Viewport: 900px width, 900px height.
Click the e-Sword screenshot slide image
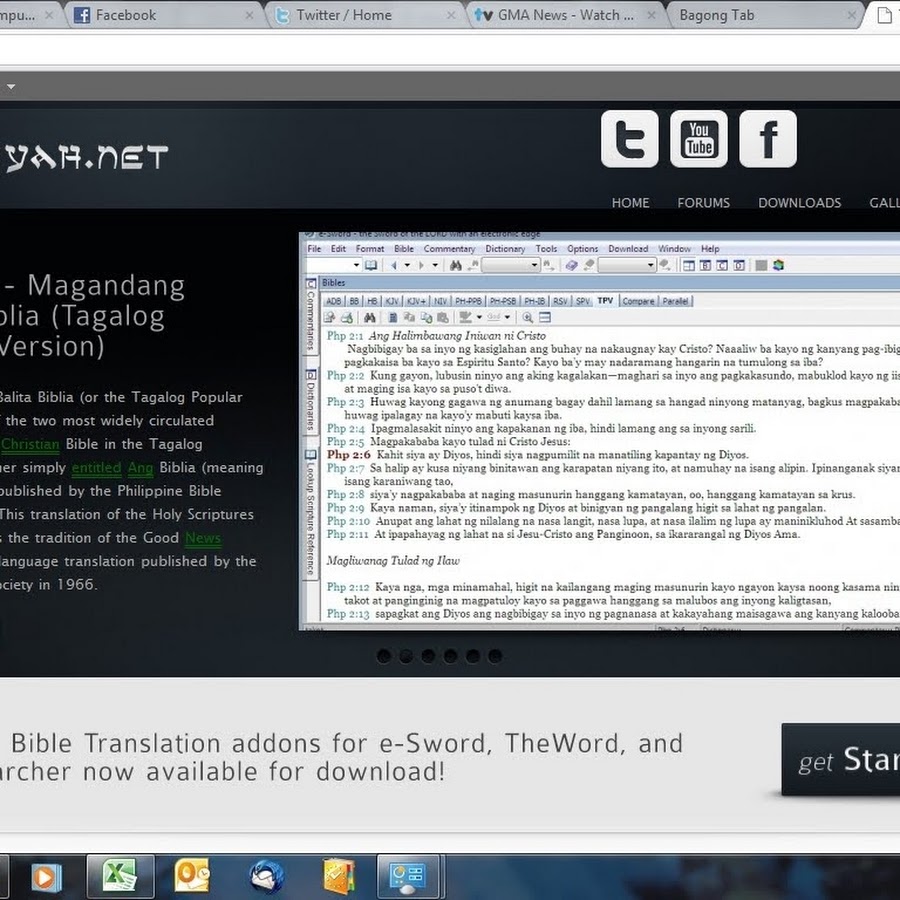(x=600, y=430)
